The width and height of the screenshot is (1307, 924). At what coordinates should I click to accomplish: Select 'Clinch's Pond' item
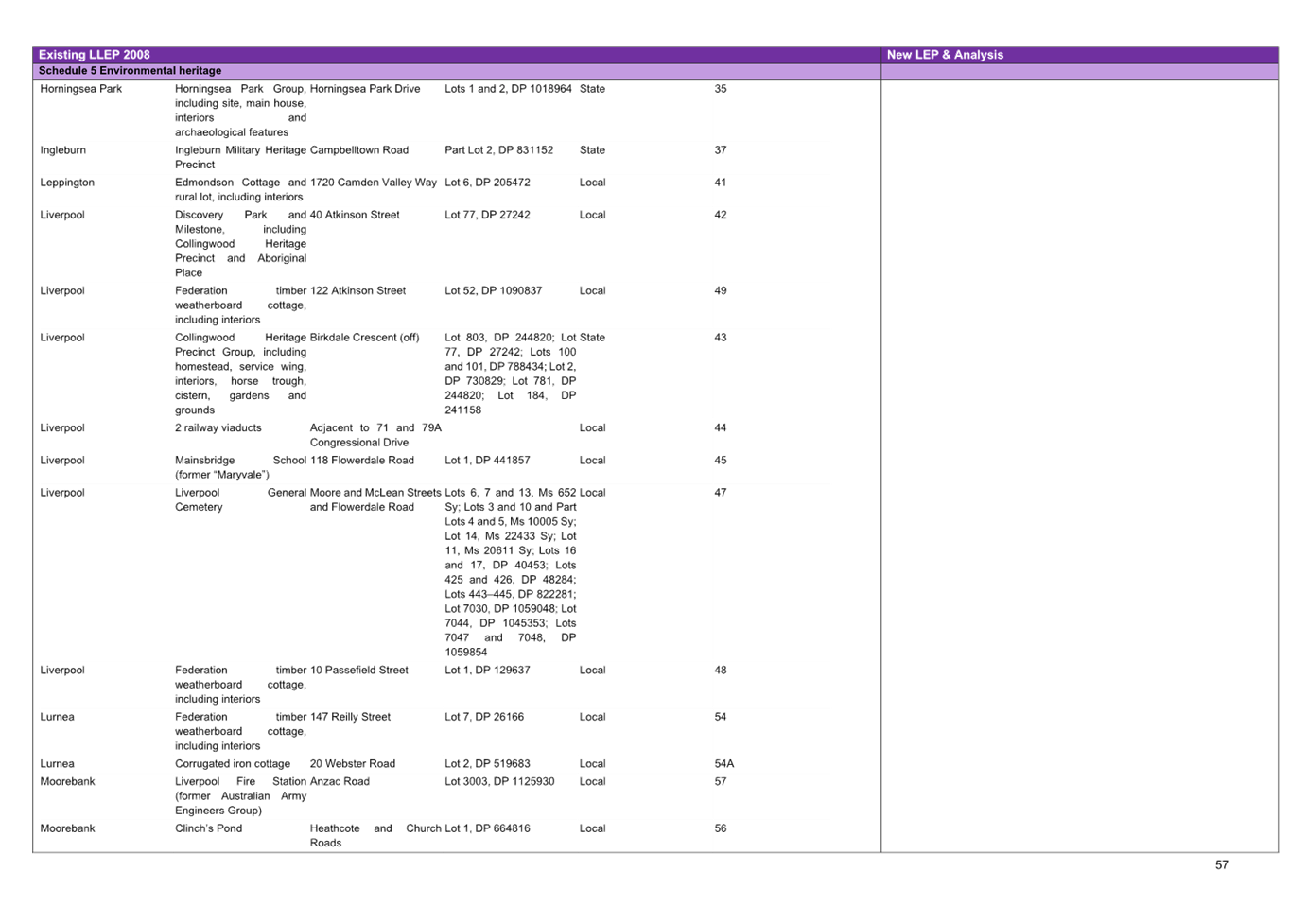point(208,828)
